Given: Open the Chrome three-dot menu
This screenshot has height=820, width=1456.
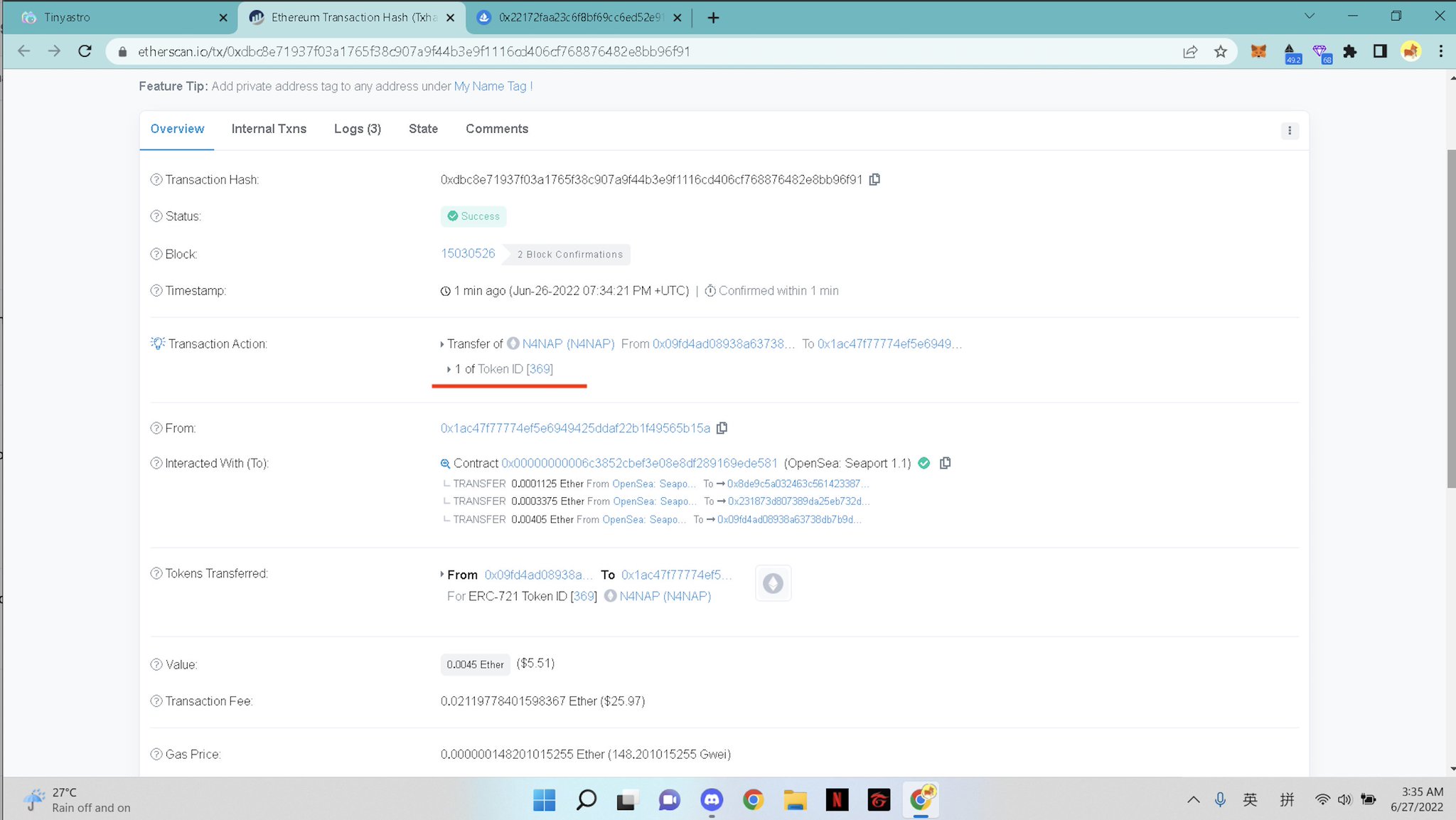Looking at the screenshot, I should 1440,51.
